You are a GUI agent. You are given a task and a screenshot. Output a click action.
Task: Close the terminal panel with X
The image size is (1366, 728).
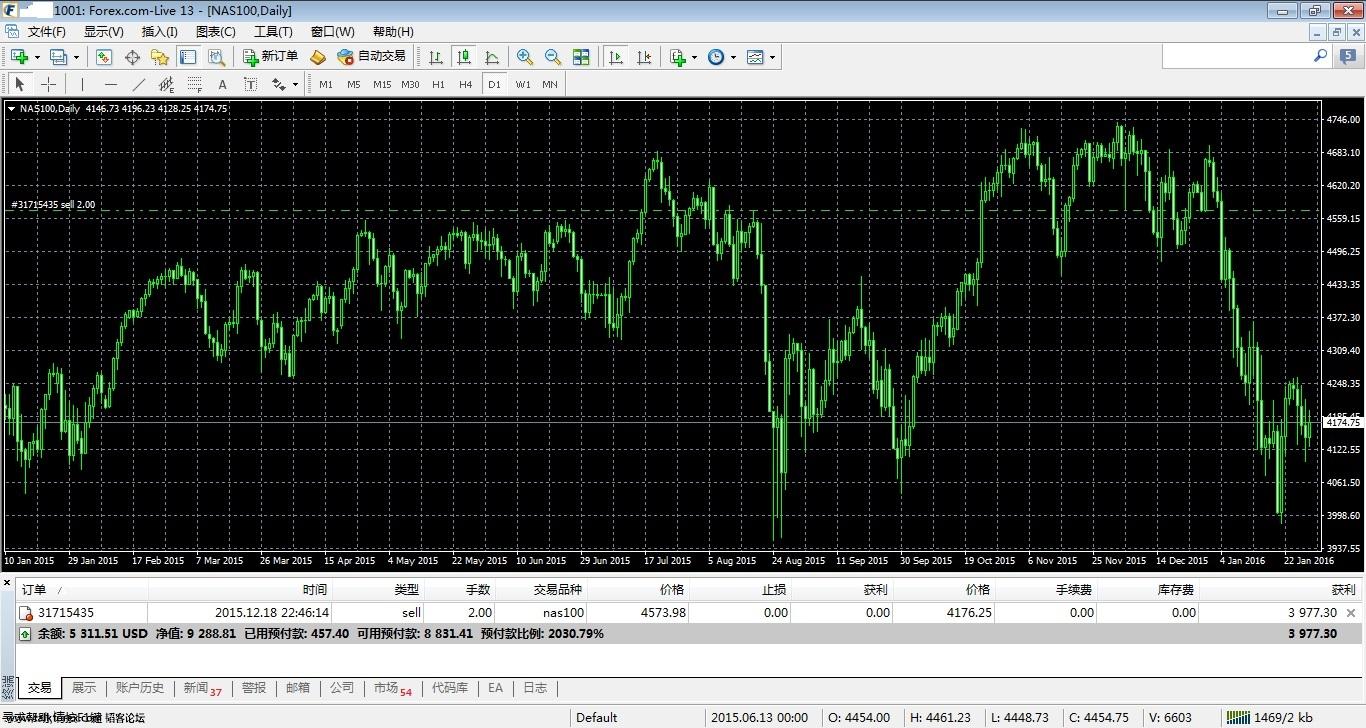(7, 582)
